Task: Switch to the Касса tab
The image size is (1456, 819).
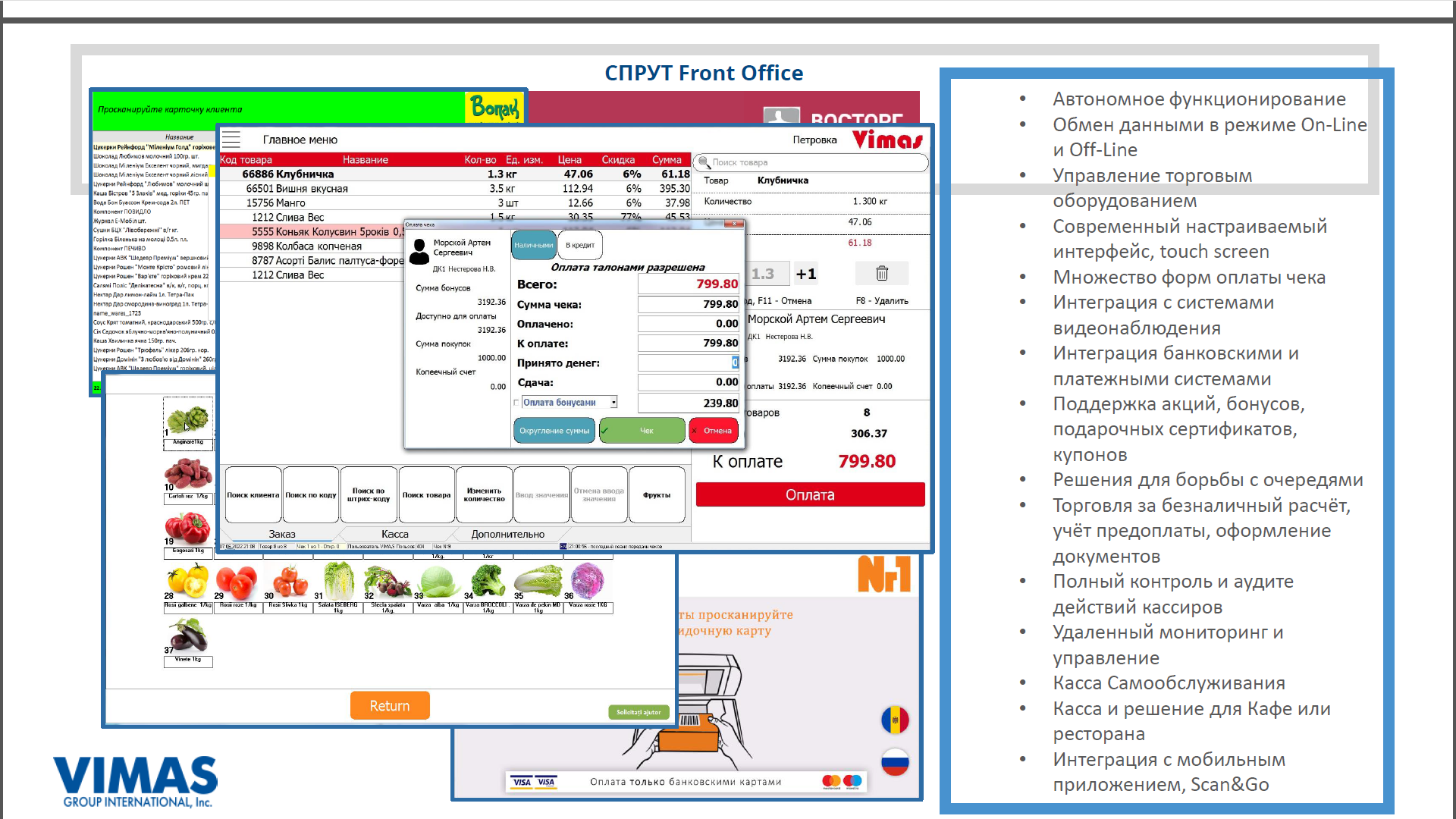Action: coord(394,534)
